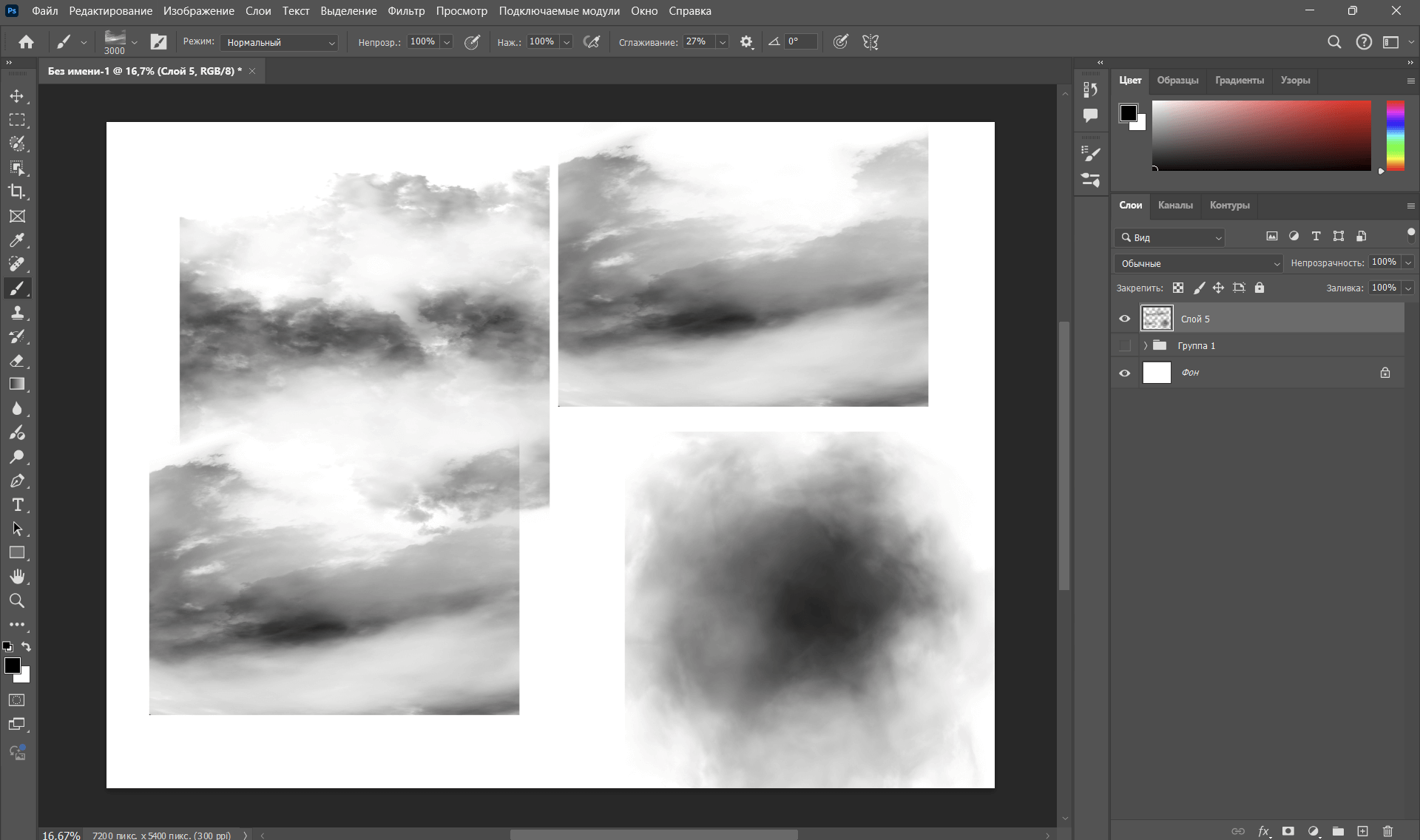Click the Home button in options bar
This screenshot has width=1420, height=840.
(26, 42)
